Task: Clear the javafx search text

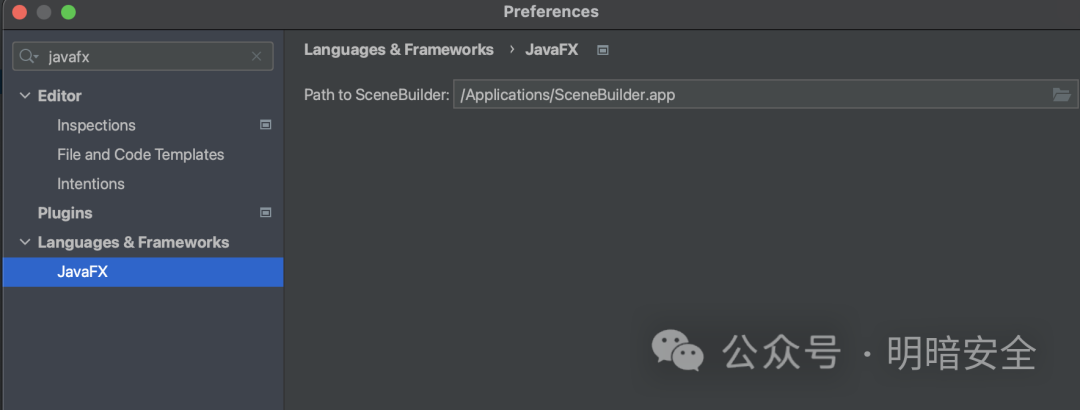Action: click(257, 57)
